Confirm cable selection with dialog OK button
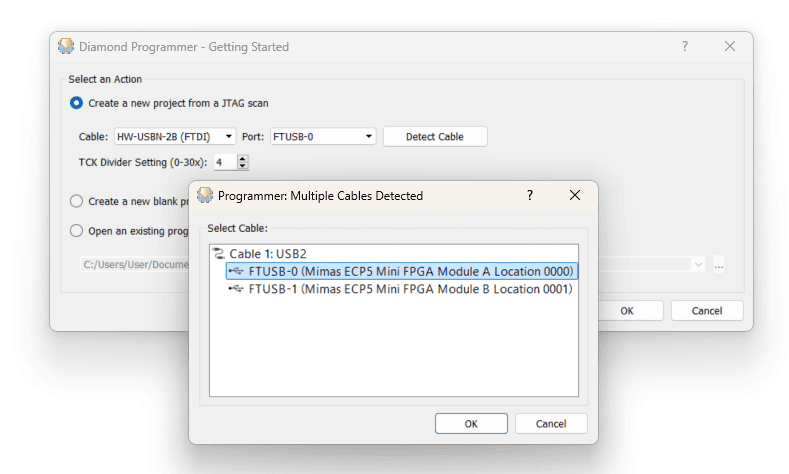Image resolution: width=789 pixels, height=474 pixels. (471, 424)
